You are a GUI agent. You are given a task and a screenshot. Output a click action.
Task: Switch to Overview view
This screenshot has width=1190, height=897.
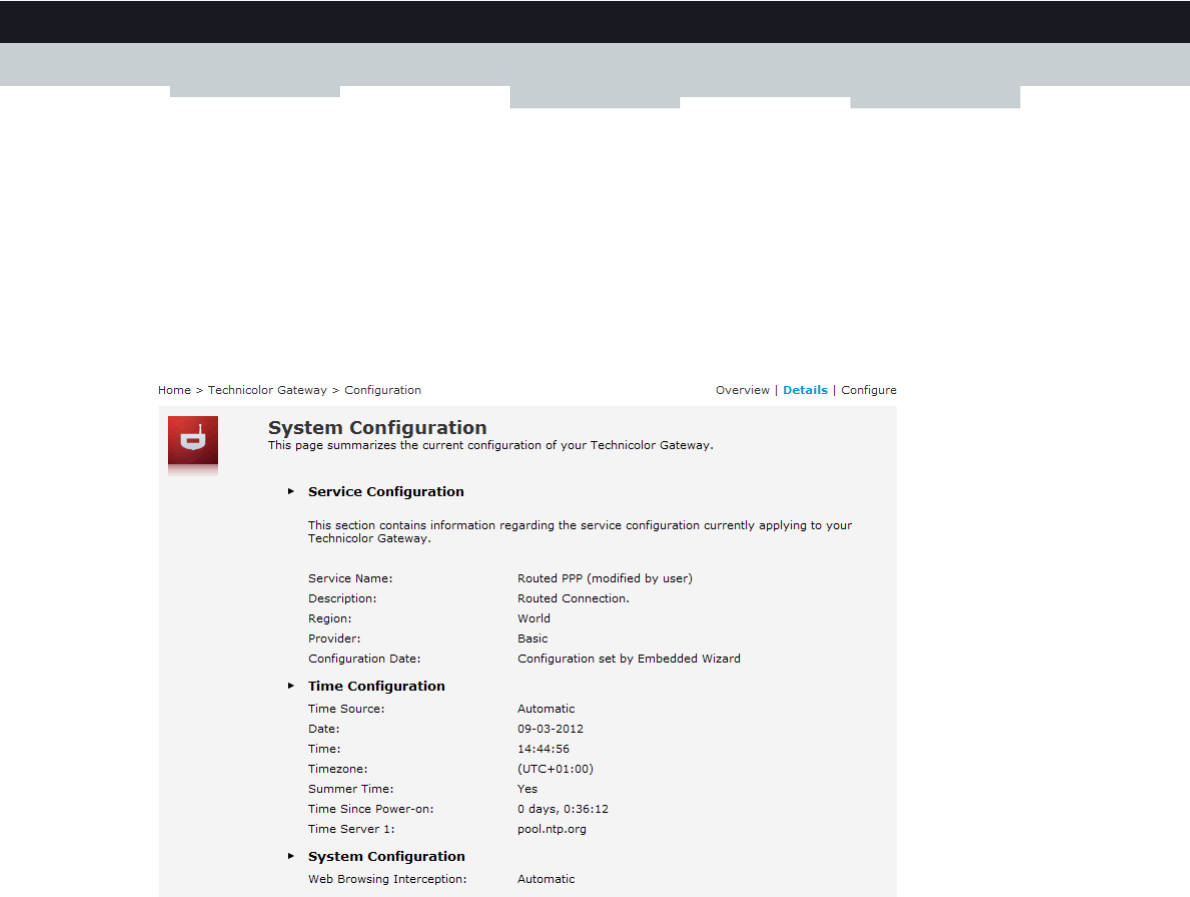pyautogui.click(x=742, y=390)
